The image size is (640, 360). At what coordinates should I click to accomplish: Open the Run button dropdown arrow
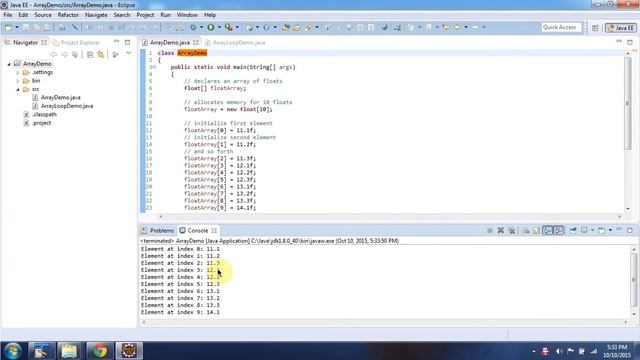coord(219,27)
